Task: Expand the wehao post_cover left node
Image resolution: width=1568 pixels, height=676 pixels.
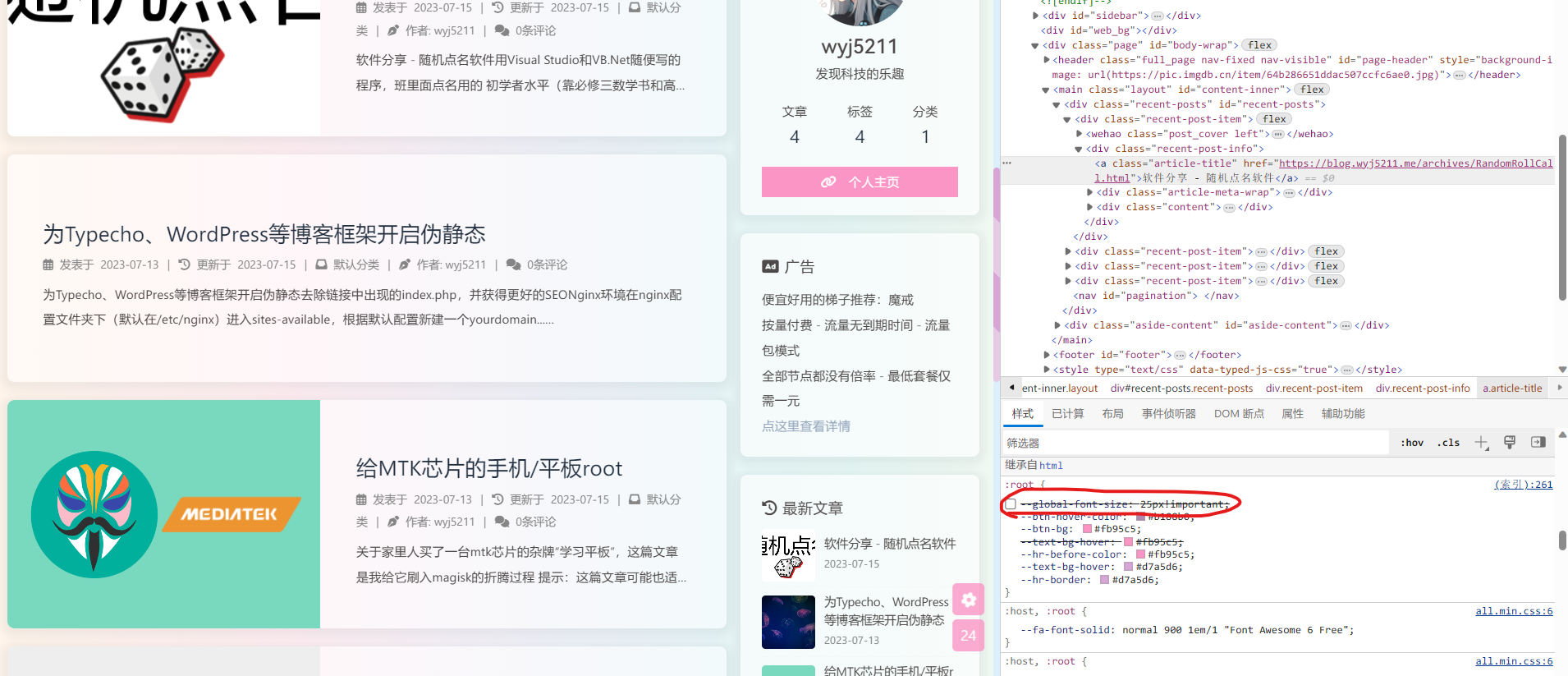Action: 1080,134
